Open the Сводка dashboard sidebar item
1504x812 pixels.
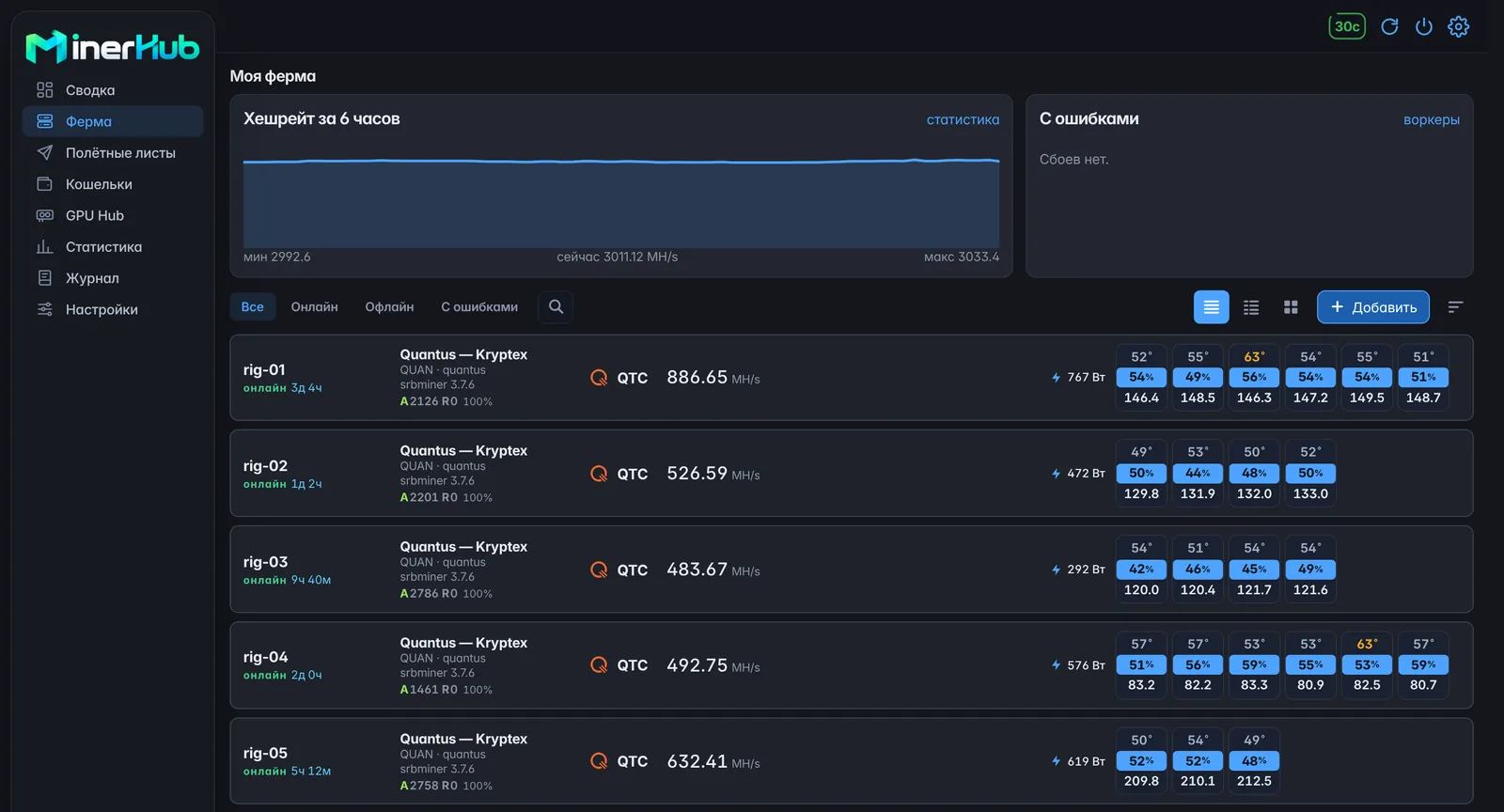click(113, 90)
